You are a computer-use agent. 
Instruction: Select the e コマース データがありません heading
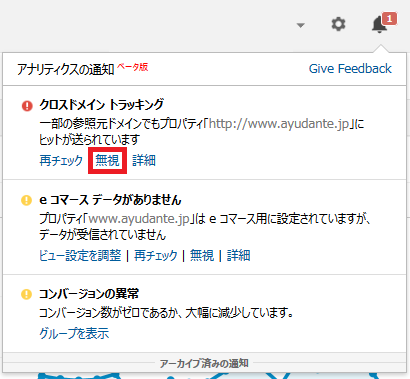(110, 200)
